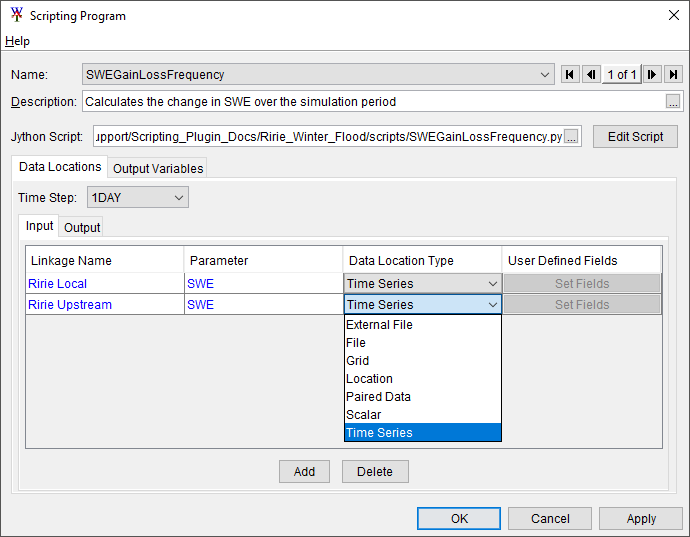The image size is (690, 537).
Task: Click the Edit Script button
Action: 635,136
